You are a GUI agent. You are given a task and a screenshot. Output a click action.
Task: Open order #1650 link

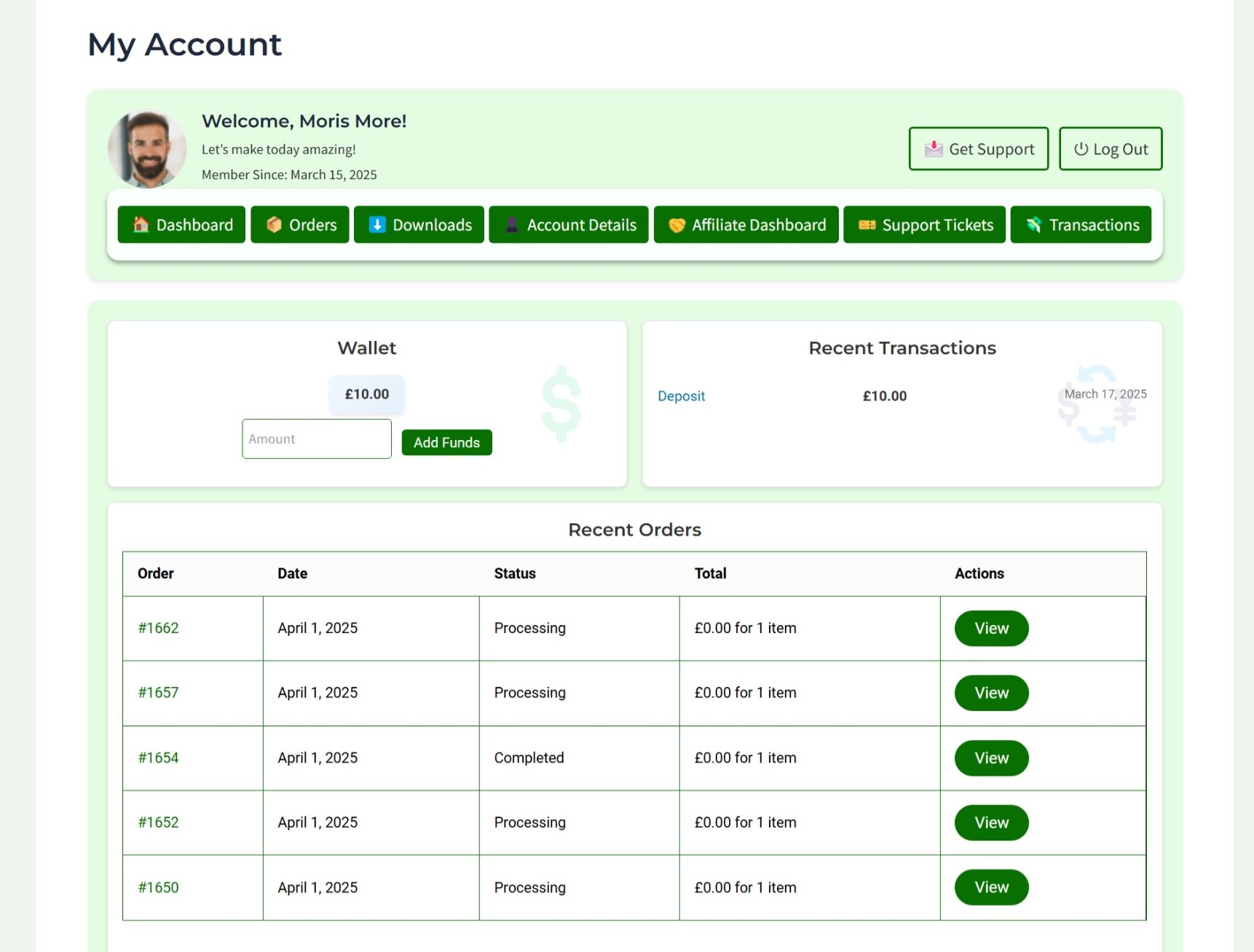[158, 887]
